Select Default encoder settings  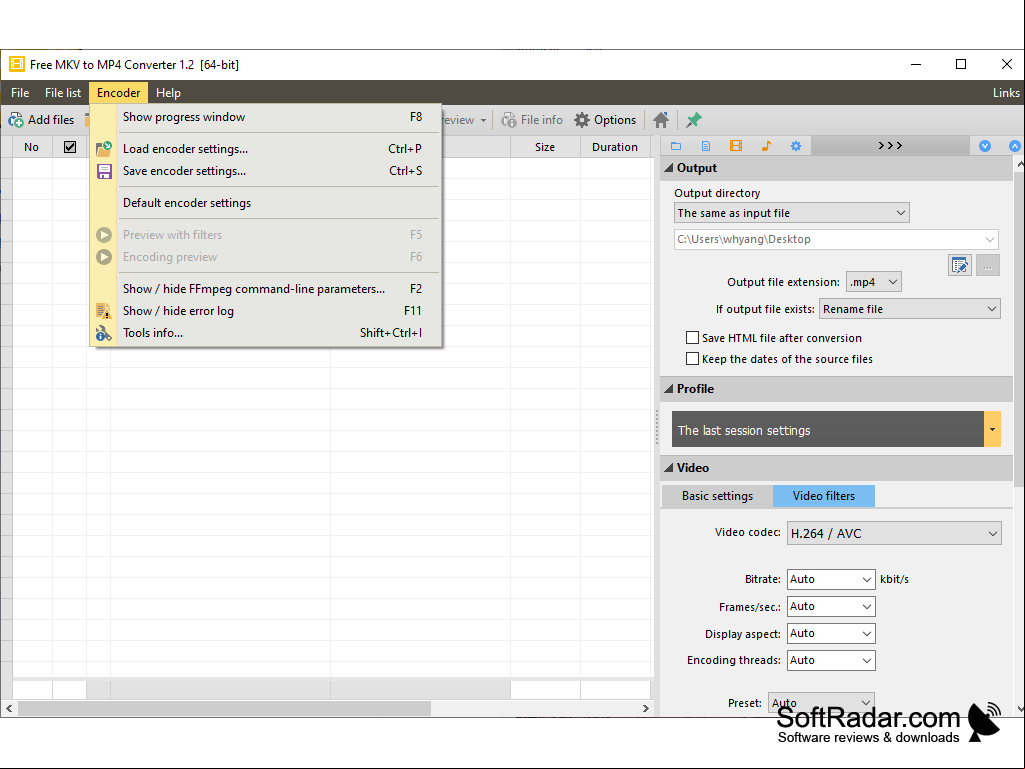point(265,203)
